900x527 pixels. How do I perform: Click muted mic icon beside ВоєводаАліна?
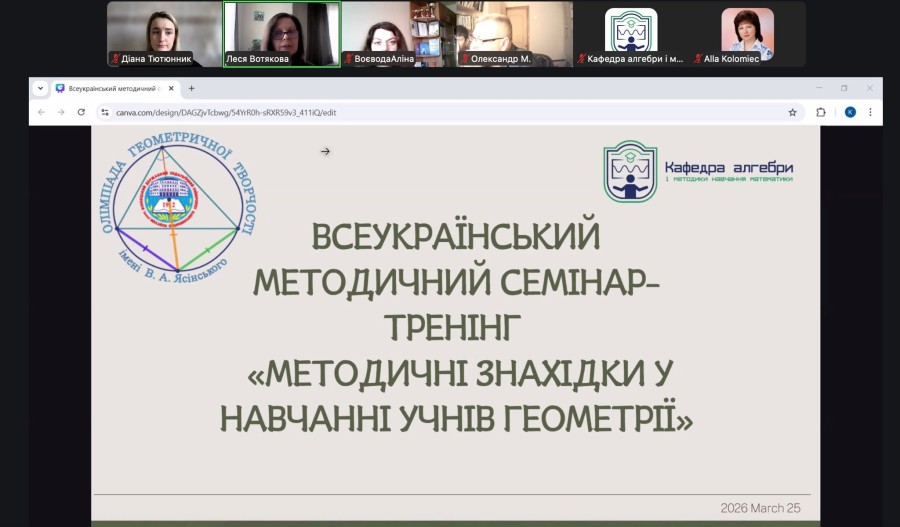tap(348, 59)
